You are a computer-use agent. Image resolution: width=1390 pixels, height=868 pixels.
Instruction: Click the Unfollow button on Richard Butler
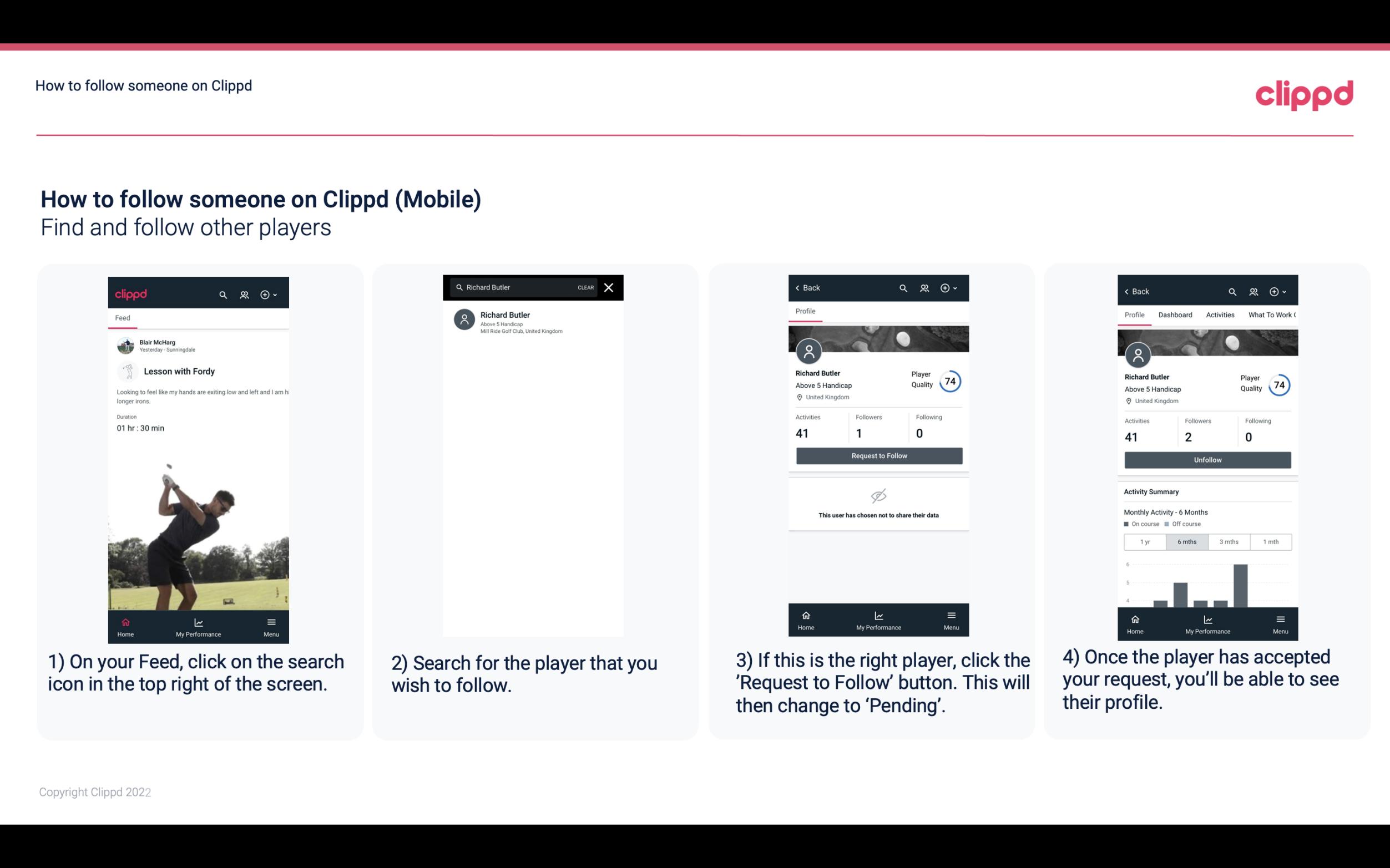tap(1207, 459)
